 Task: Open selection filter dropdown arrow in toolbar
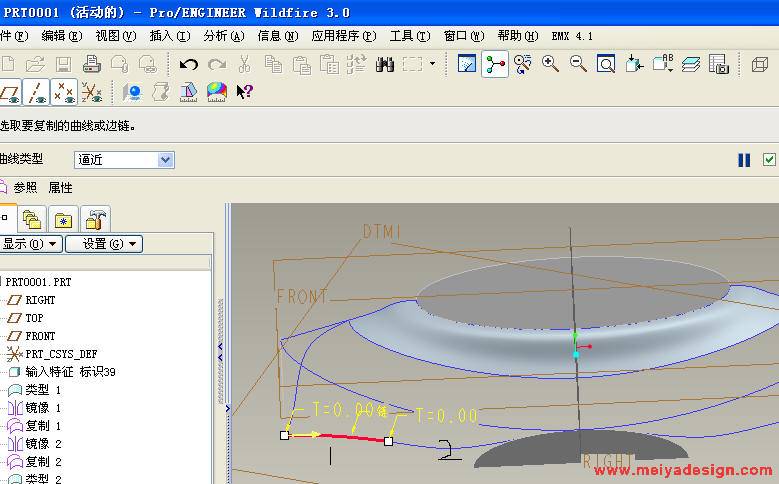pyautogui.click(x=432, y=64)
